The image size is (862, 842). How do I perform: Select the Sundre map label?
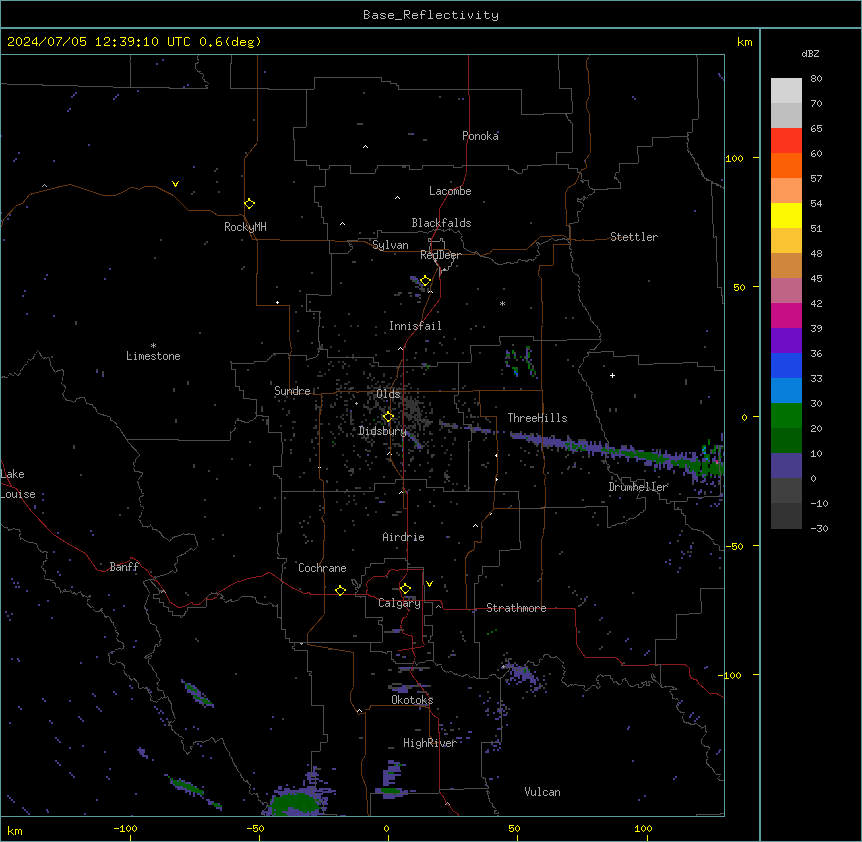pyautogui.click(x=292, y=391)
